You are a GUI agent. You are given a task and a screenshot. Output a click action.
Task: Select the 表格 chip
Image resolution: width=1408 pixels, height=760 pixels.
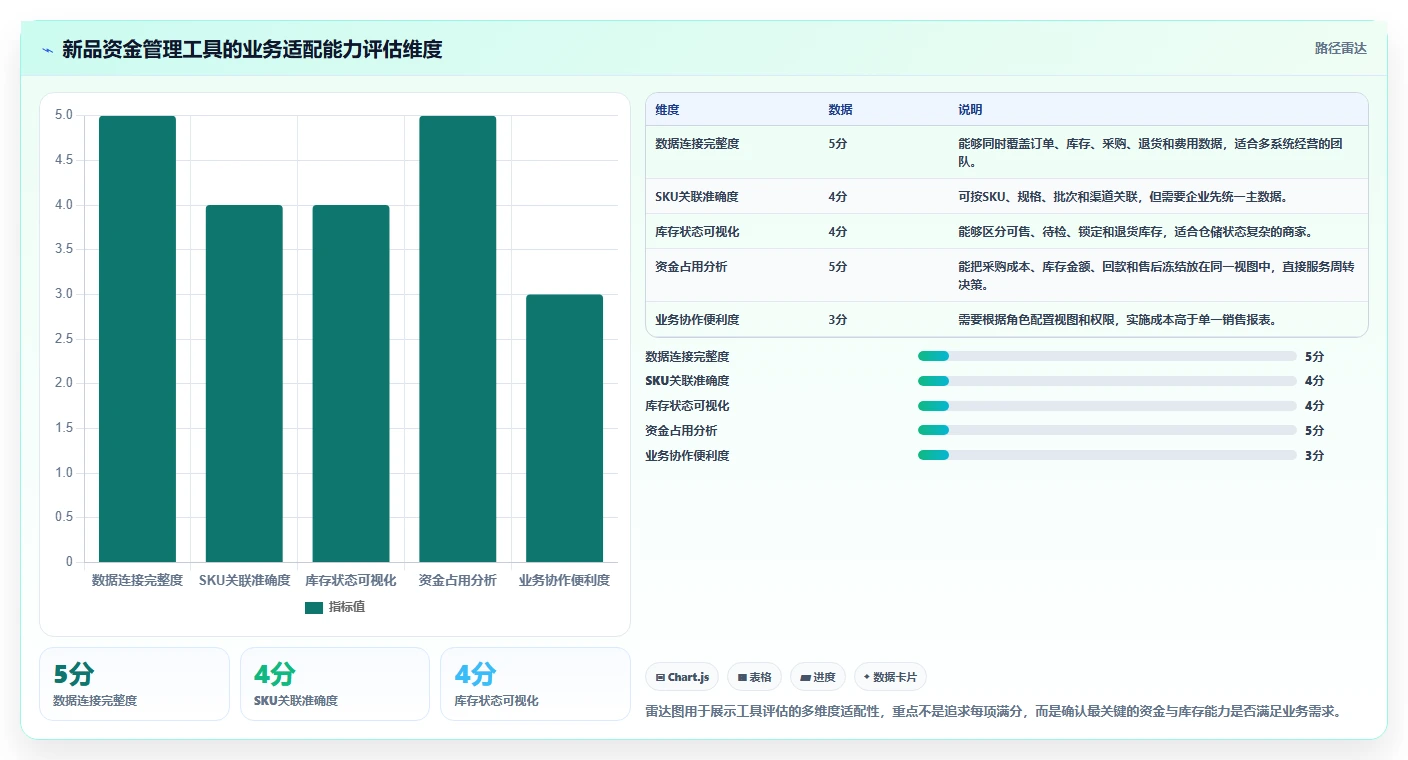(x=754, y=677)
